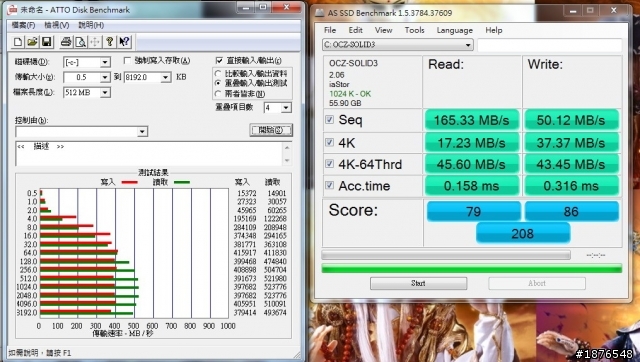
Task: Activate the context help pointer icon
Action: [x=124, y=42]
